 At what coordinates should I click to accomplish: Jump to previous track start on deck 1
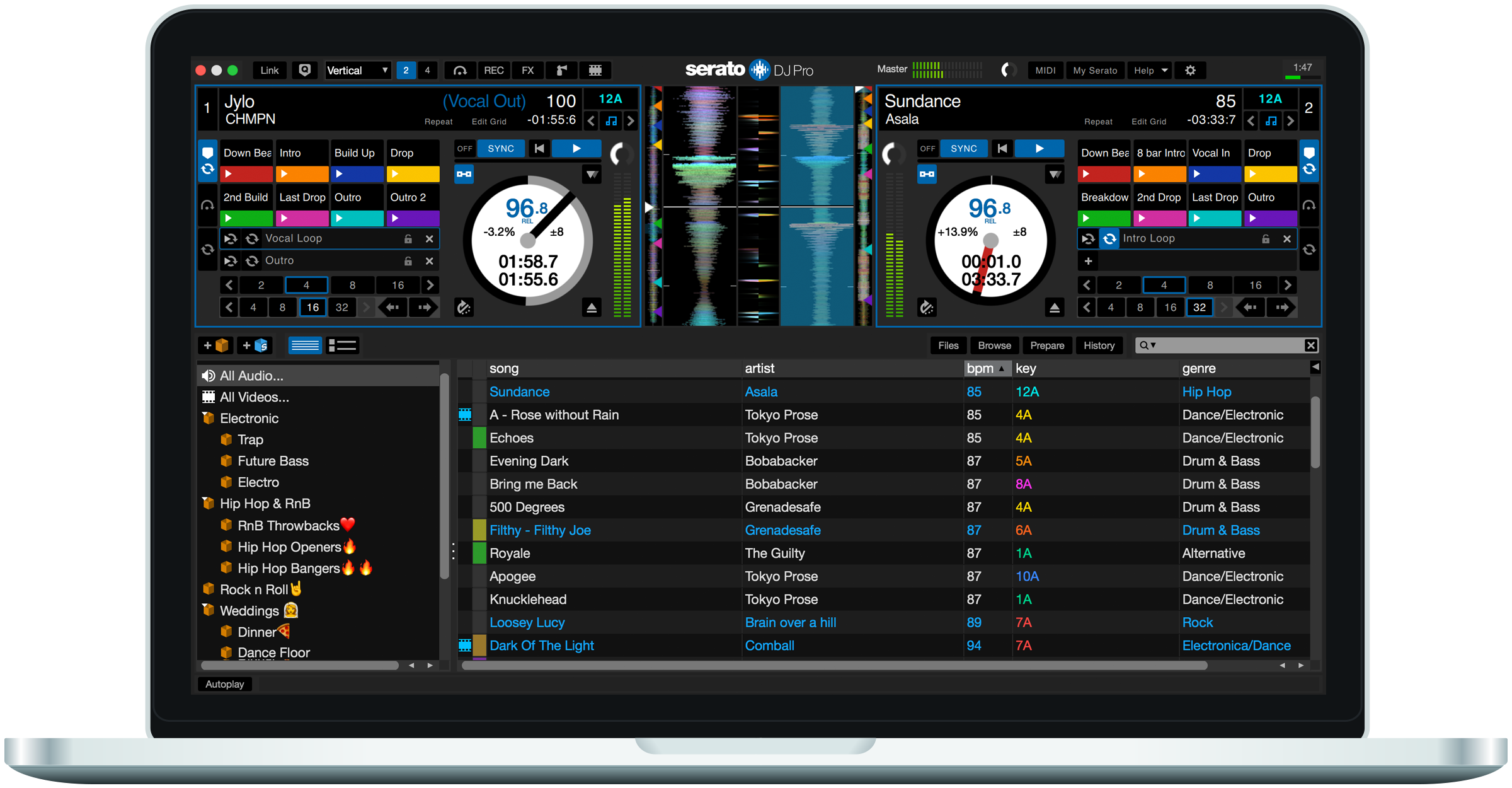(x=539, y=149)
